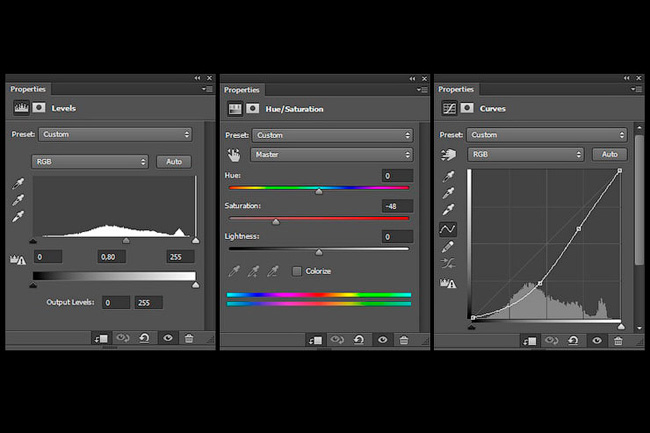This screenshot has height=433, width=650.
Task: Toggle visibility eye in Hue/Saturation panel
Action: tap(382, 340)
